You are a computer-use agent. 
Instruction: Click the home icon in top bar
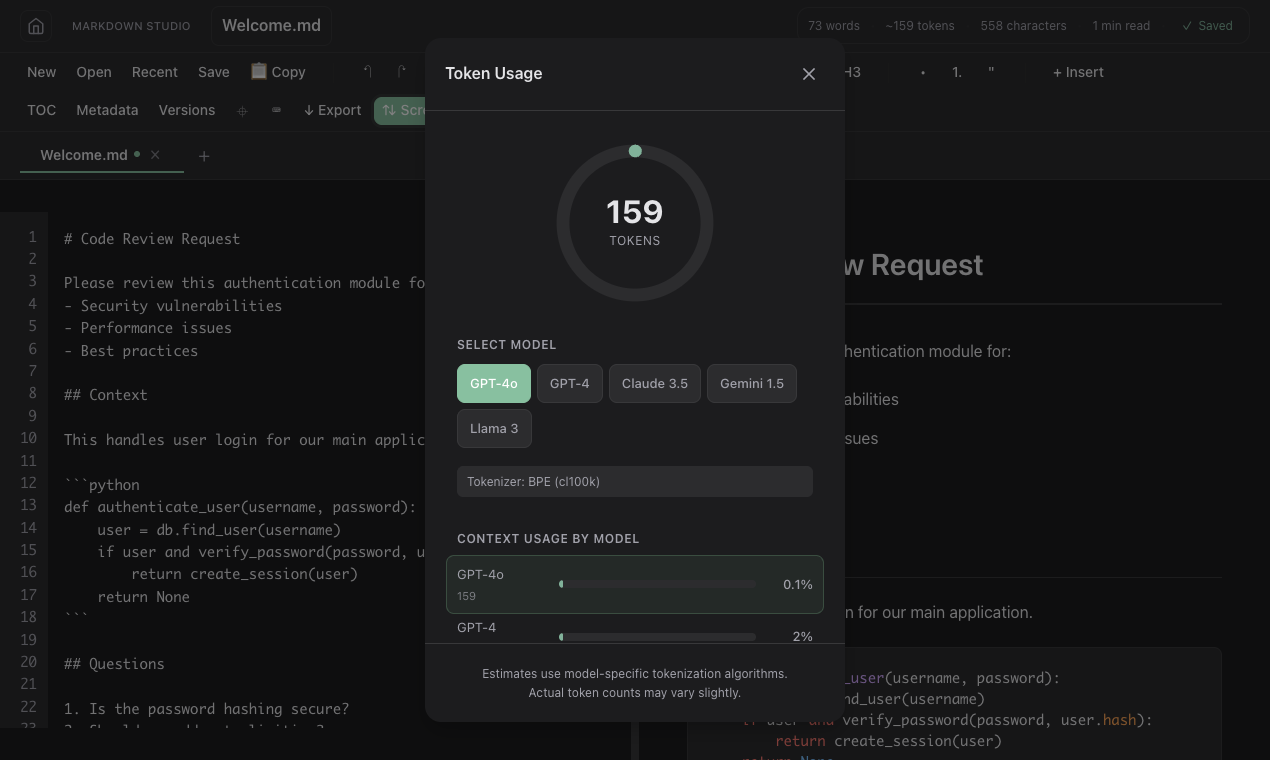pyautogui.click(x=36, y=26)
